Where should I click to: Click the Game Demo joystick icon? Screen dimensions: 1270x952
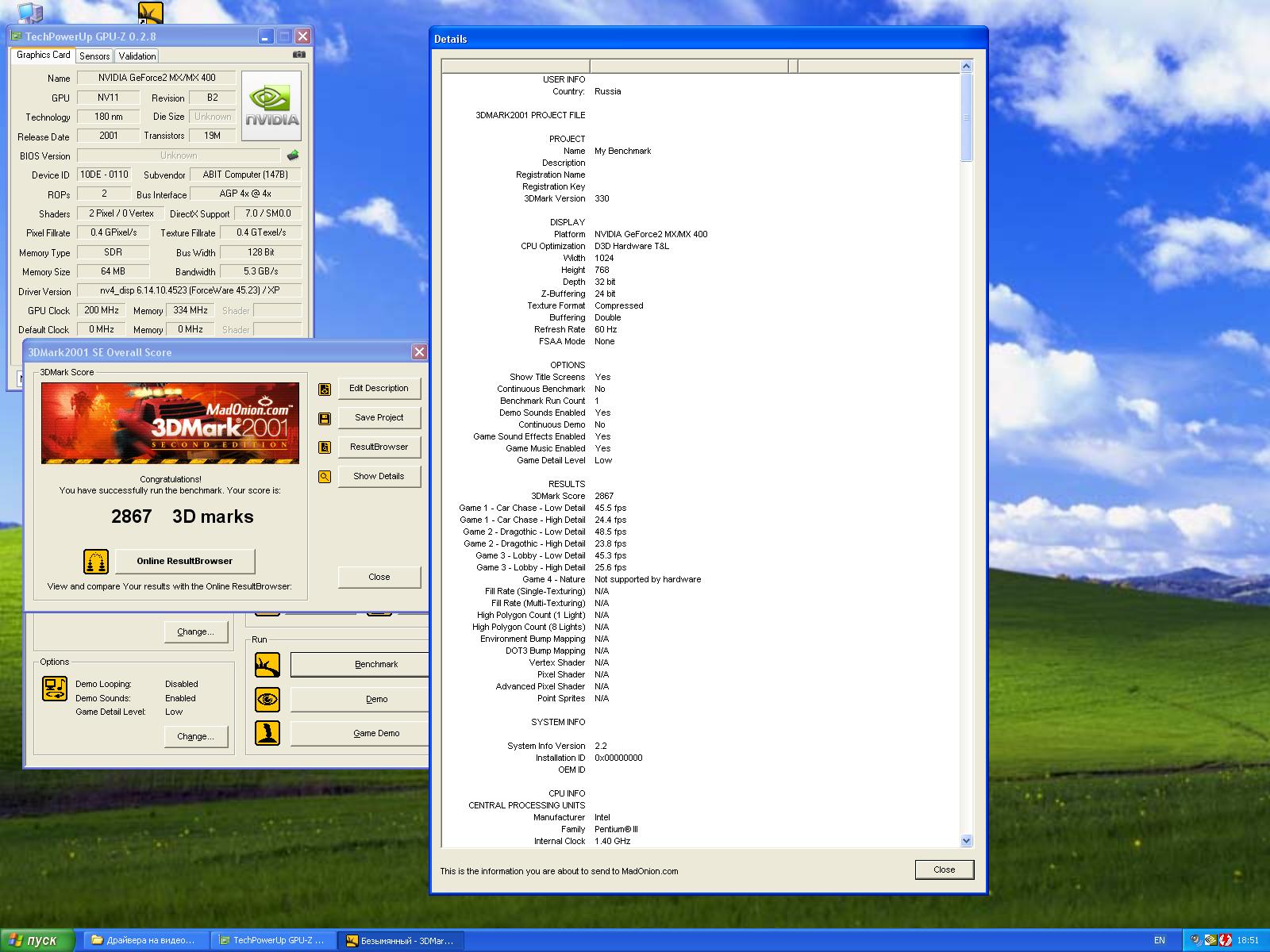click(x=267, y=733)
